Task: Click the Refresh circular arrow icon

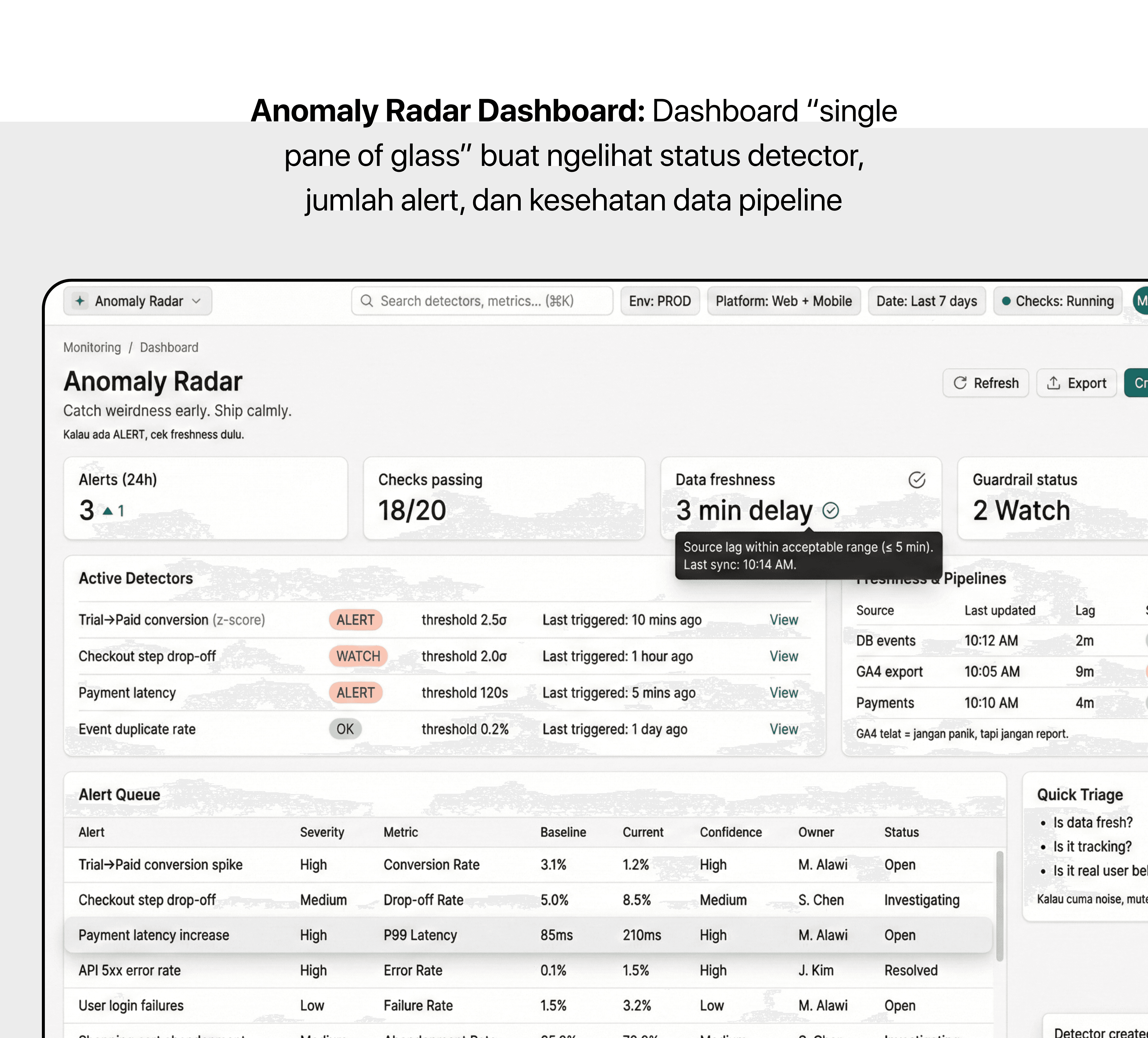Action: [960, 383]
